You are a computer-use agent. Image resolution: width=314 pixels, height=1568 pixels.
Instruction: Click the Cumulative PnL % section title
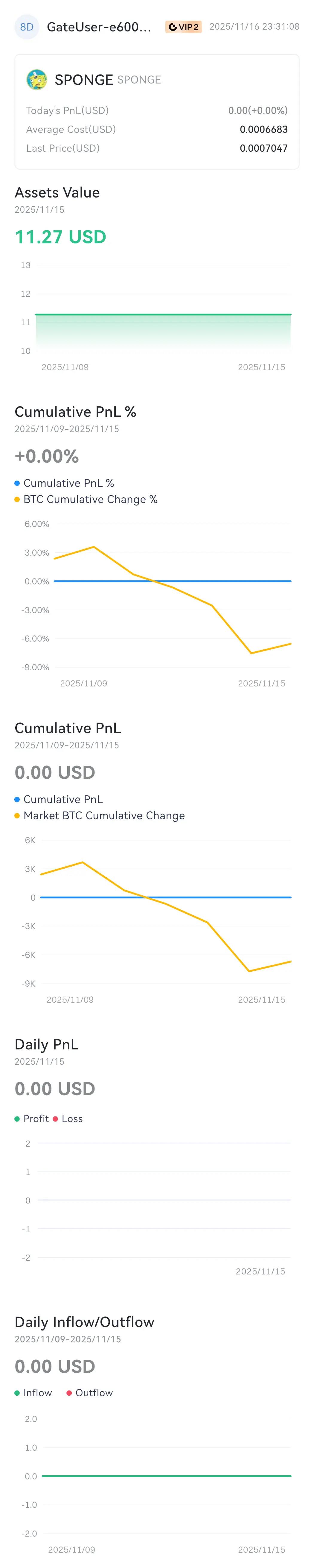point(75,412)
